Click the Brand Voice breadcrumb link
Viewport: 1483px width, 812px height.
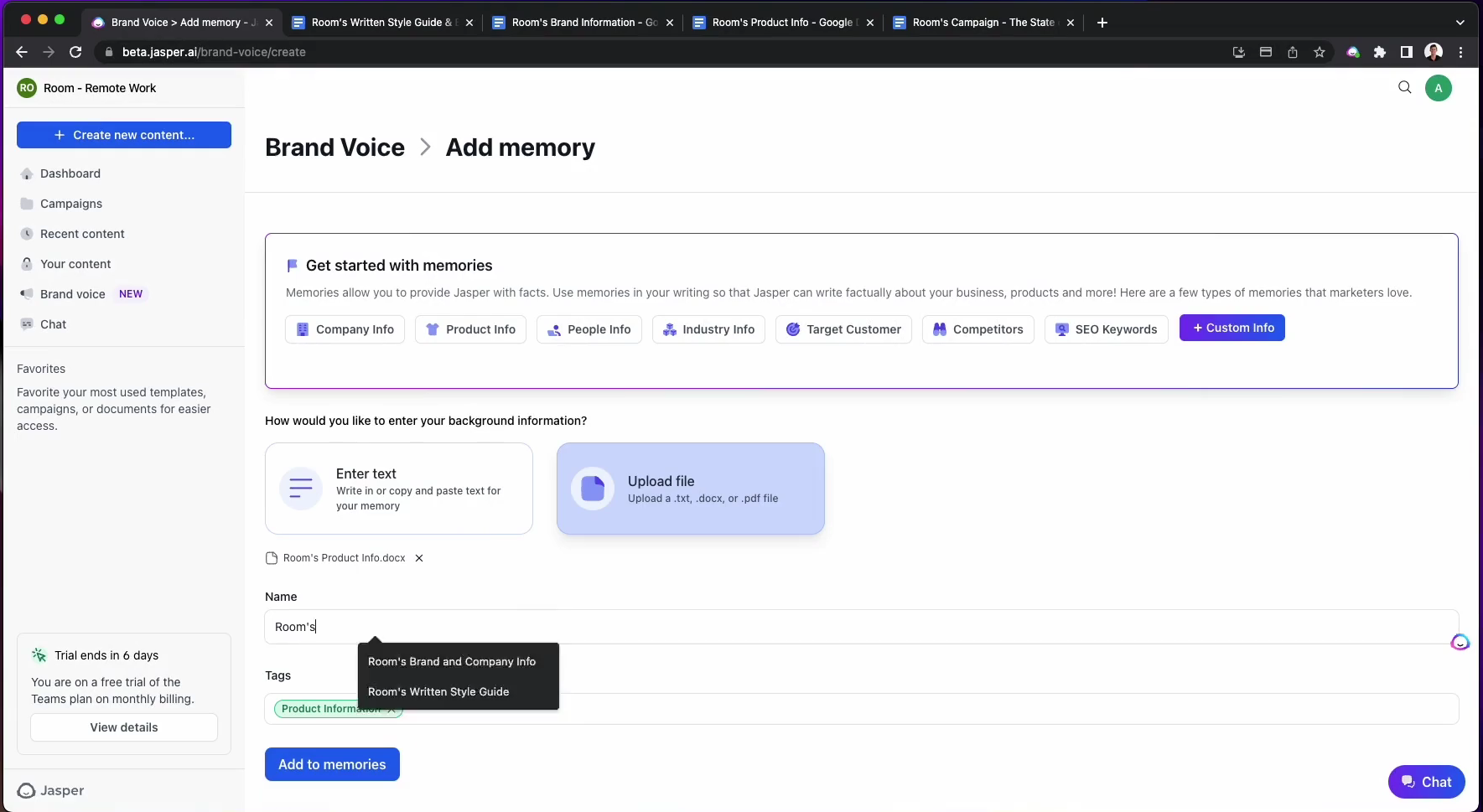pos(334,147)
